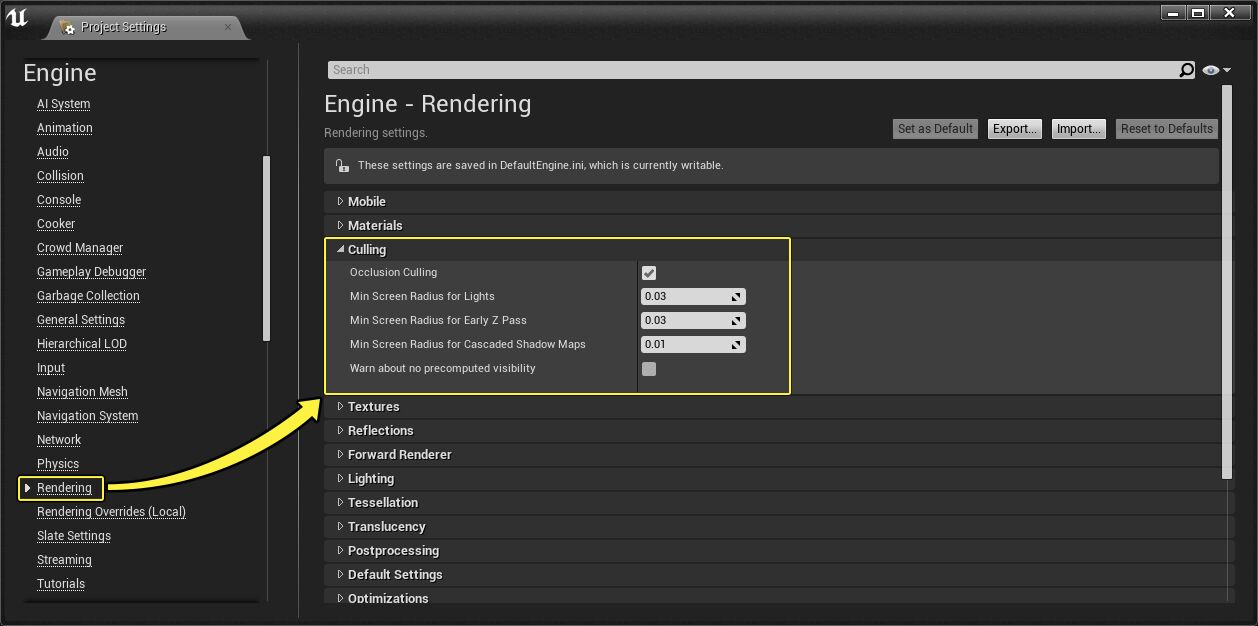1258x626 pixels.
Task: Click the Early Z Pass value spinner arrow
Action: (x=736, y=321)
